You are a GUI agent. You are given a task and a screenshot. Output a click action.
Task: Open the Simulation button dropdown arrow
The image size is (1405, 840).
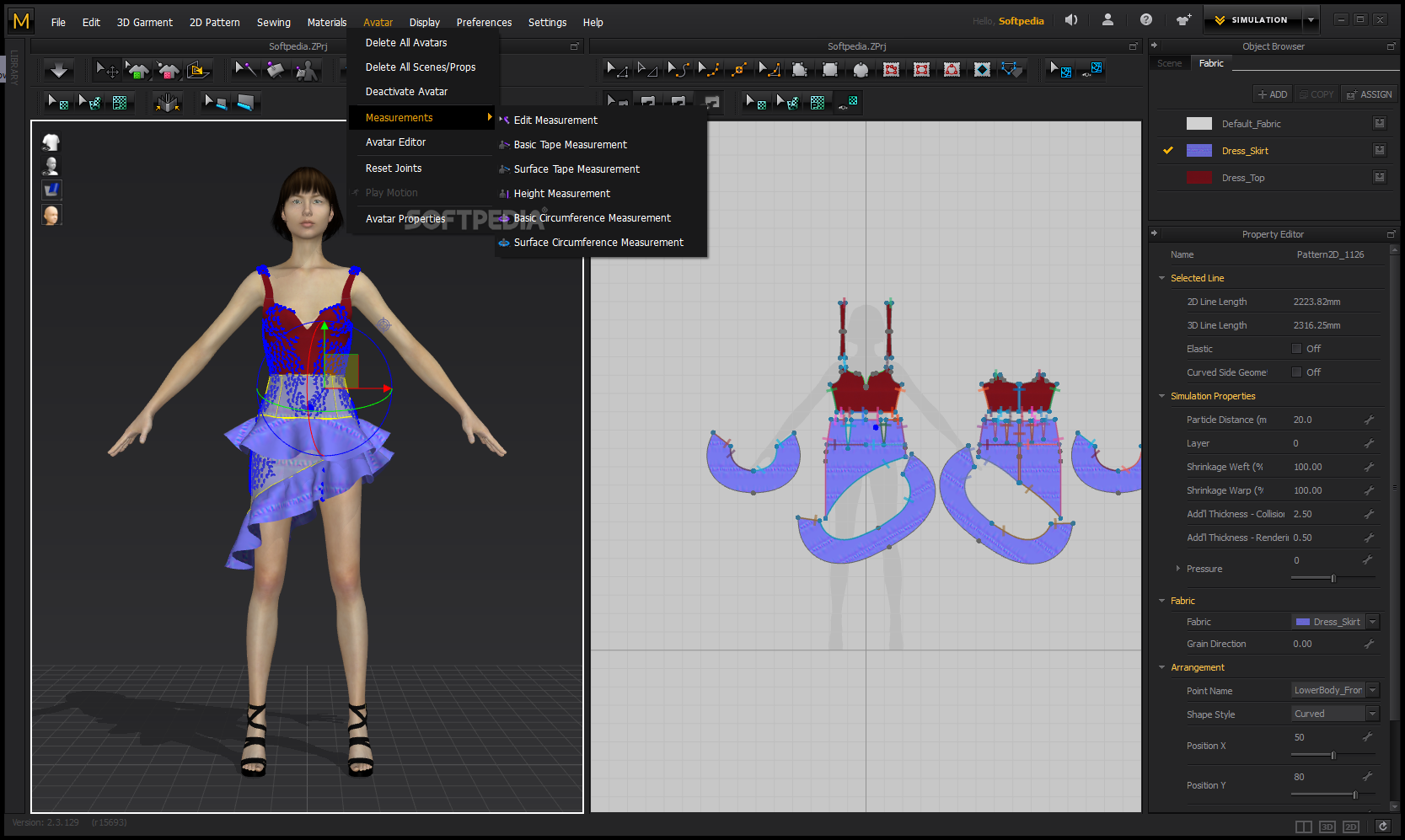(x=1311, y=19)
